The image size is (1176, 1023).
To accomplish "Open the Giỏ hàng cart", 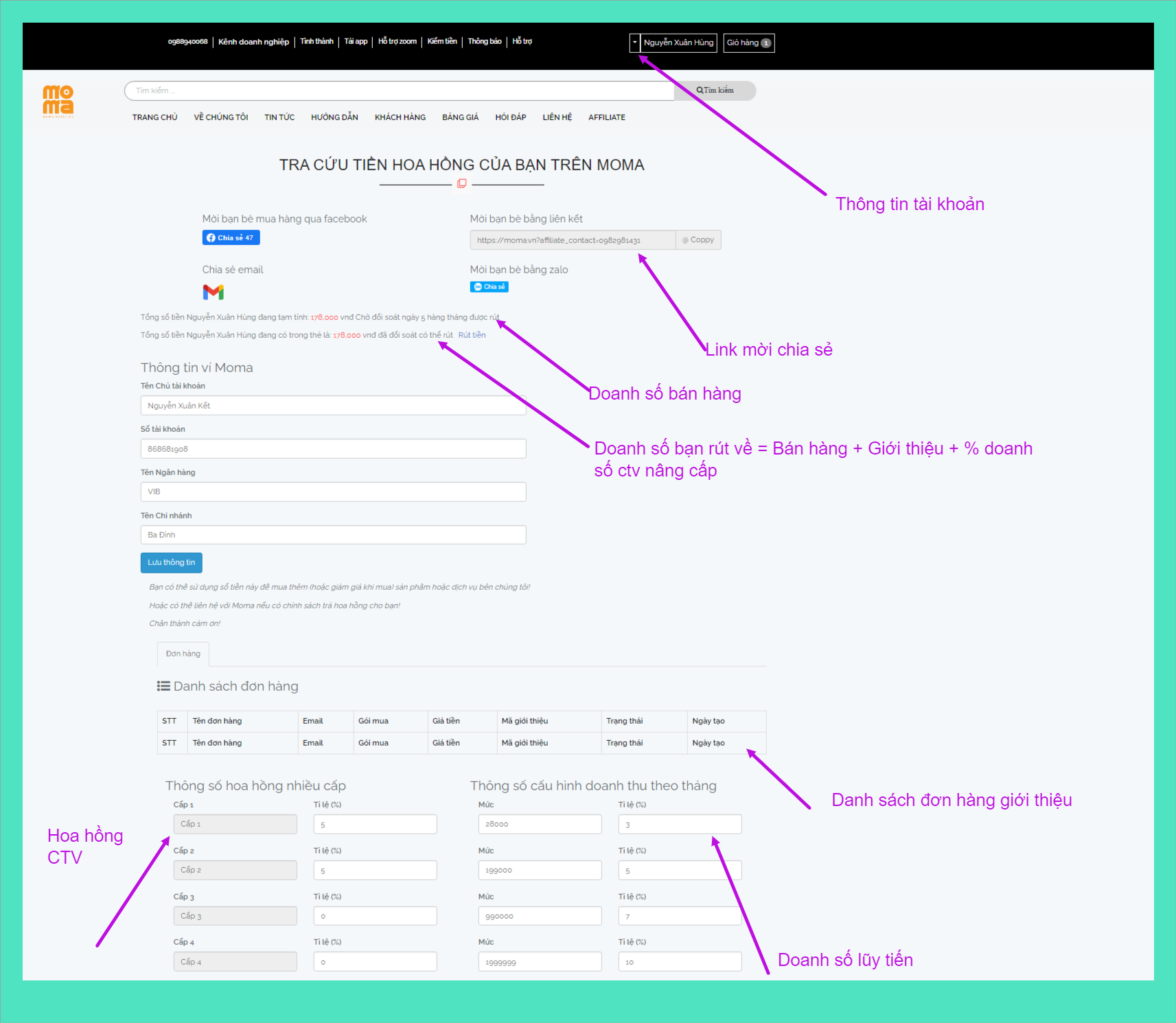I will coord(748,43).
